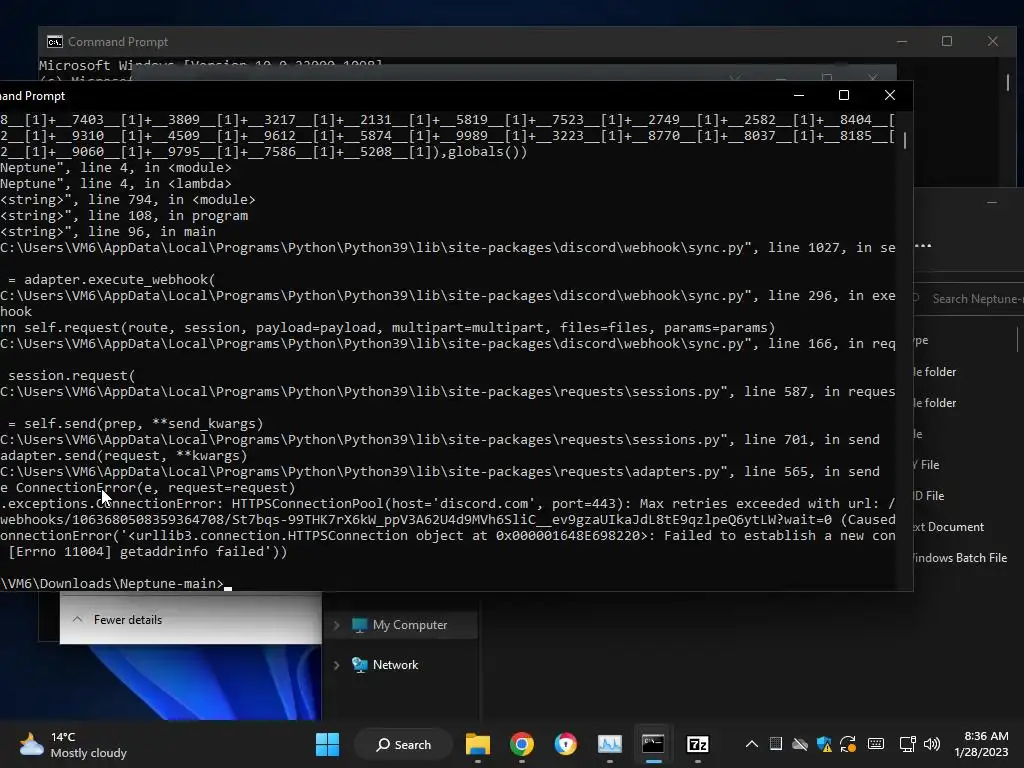1024x768 pixels.
Task: Open File Explorer from the taskbar
Action: [x=477, y=744]
